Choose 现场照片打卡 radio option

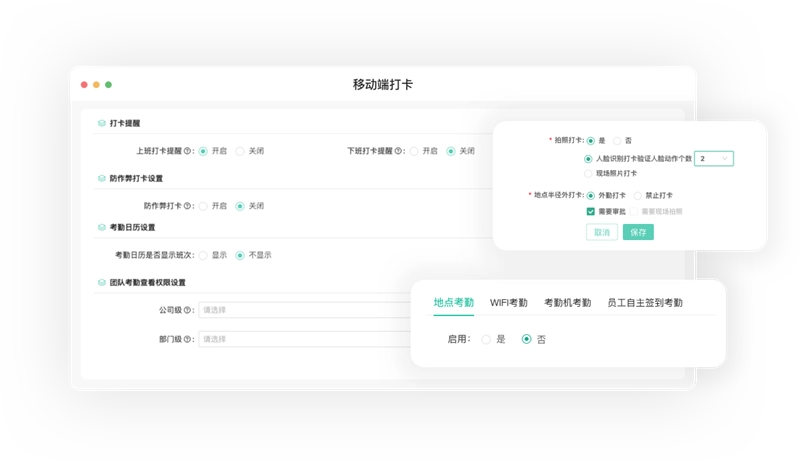click(588, 174)
